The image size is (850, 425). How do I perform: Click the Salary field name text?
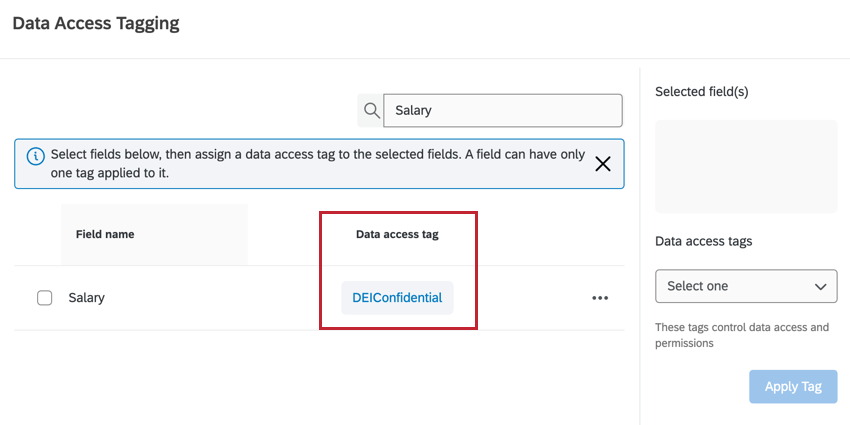pyautogui.click(x=86, y=298)
